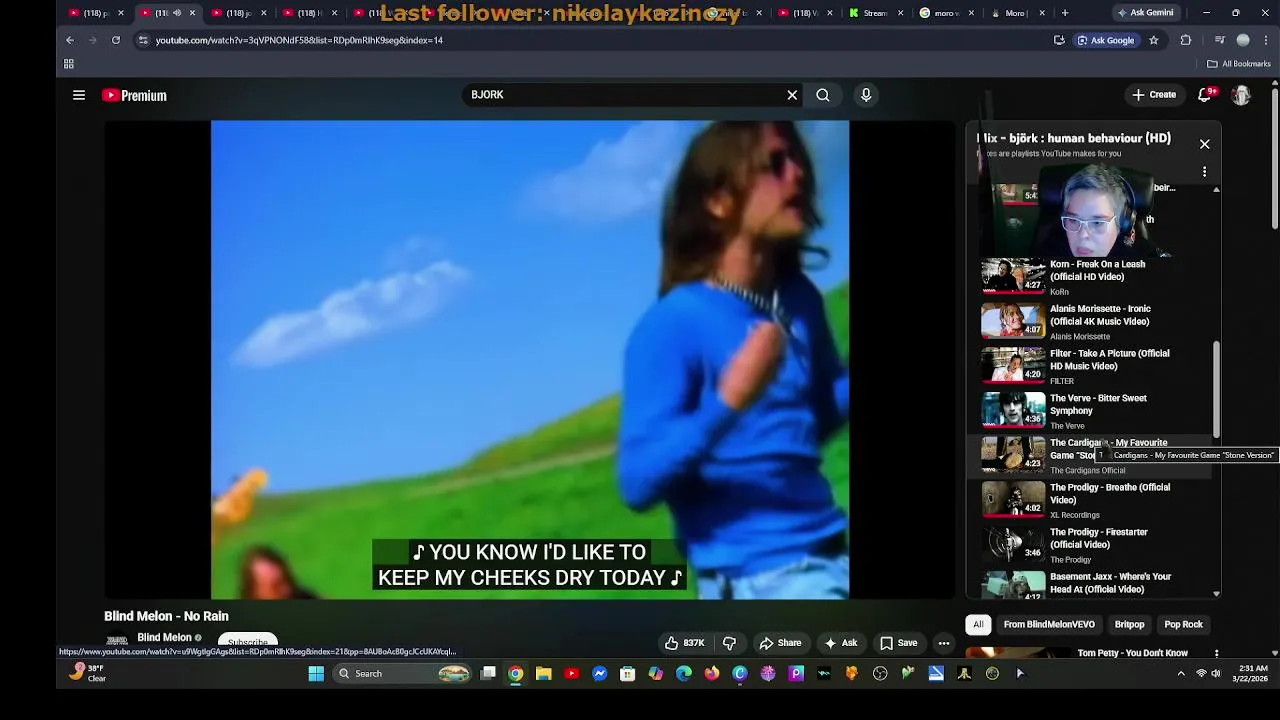The height and width of the screenshot is (720, 1280).
Task: Show hidden system tray icons chevron
Action: pyautogui.click(x=1181, y=674)
